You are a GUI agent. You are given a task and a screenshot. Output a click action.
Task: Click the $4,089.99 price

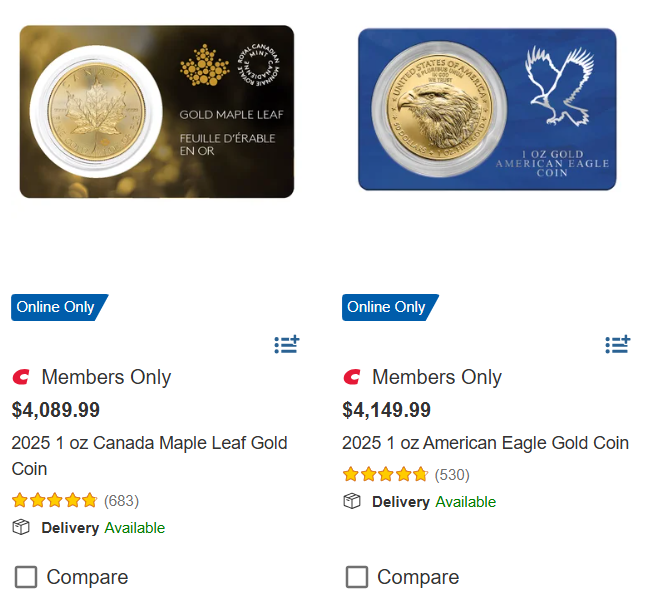pos(56,410)
